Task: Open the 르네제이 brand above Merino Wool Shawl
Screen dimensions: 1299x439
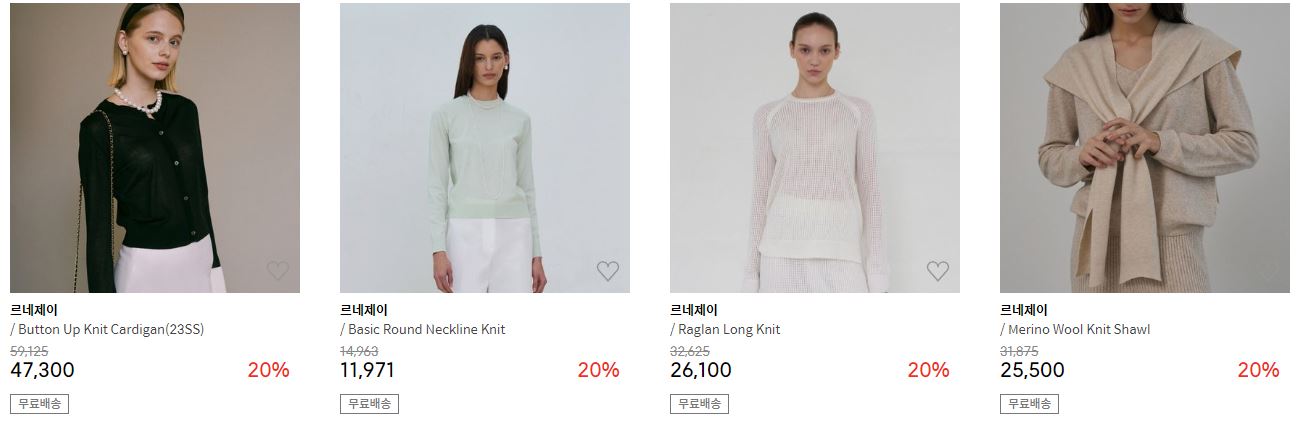Action: [1024, 310]
